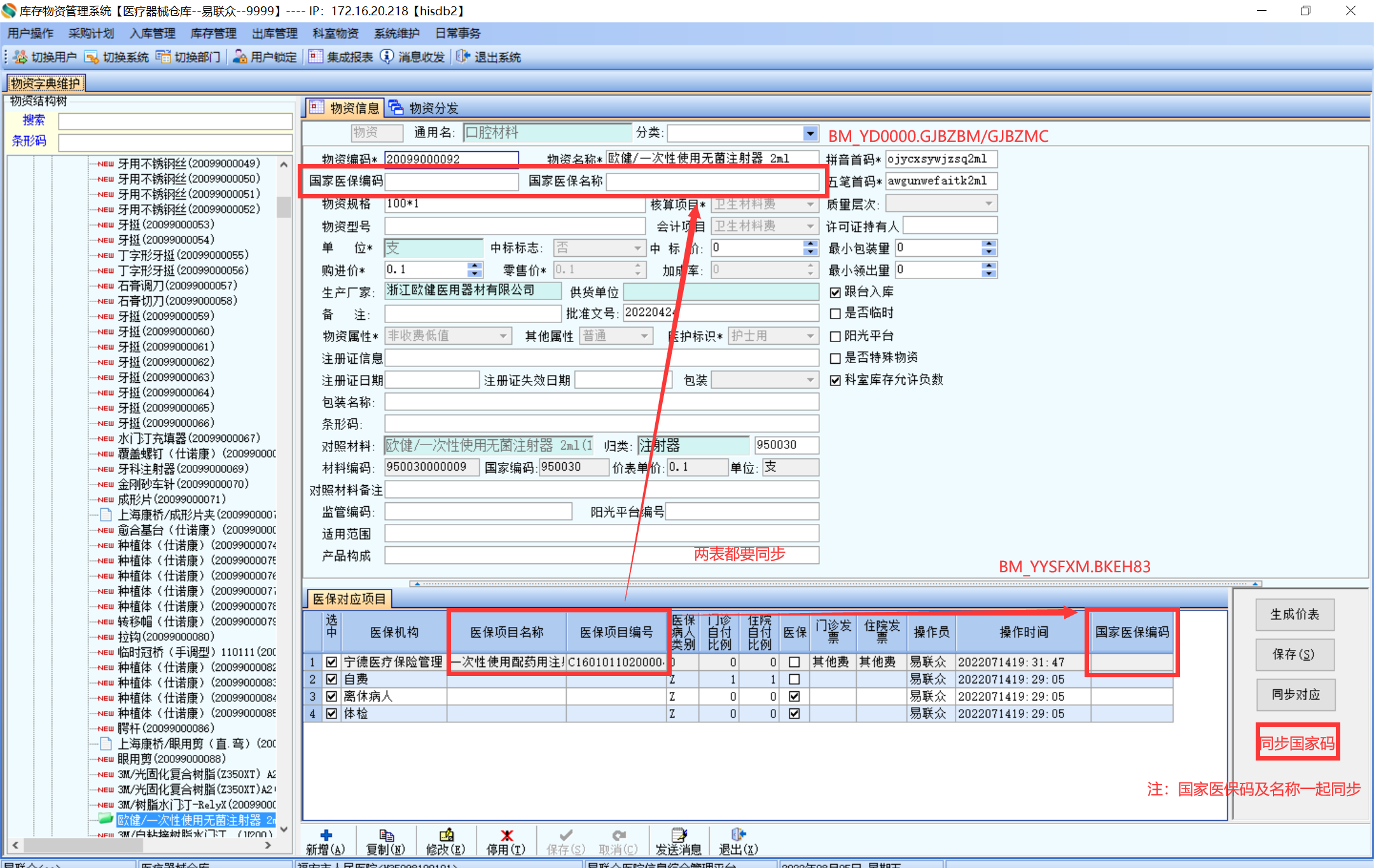Open 集成报表 report icon

pos(316,57)
